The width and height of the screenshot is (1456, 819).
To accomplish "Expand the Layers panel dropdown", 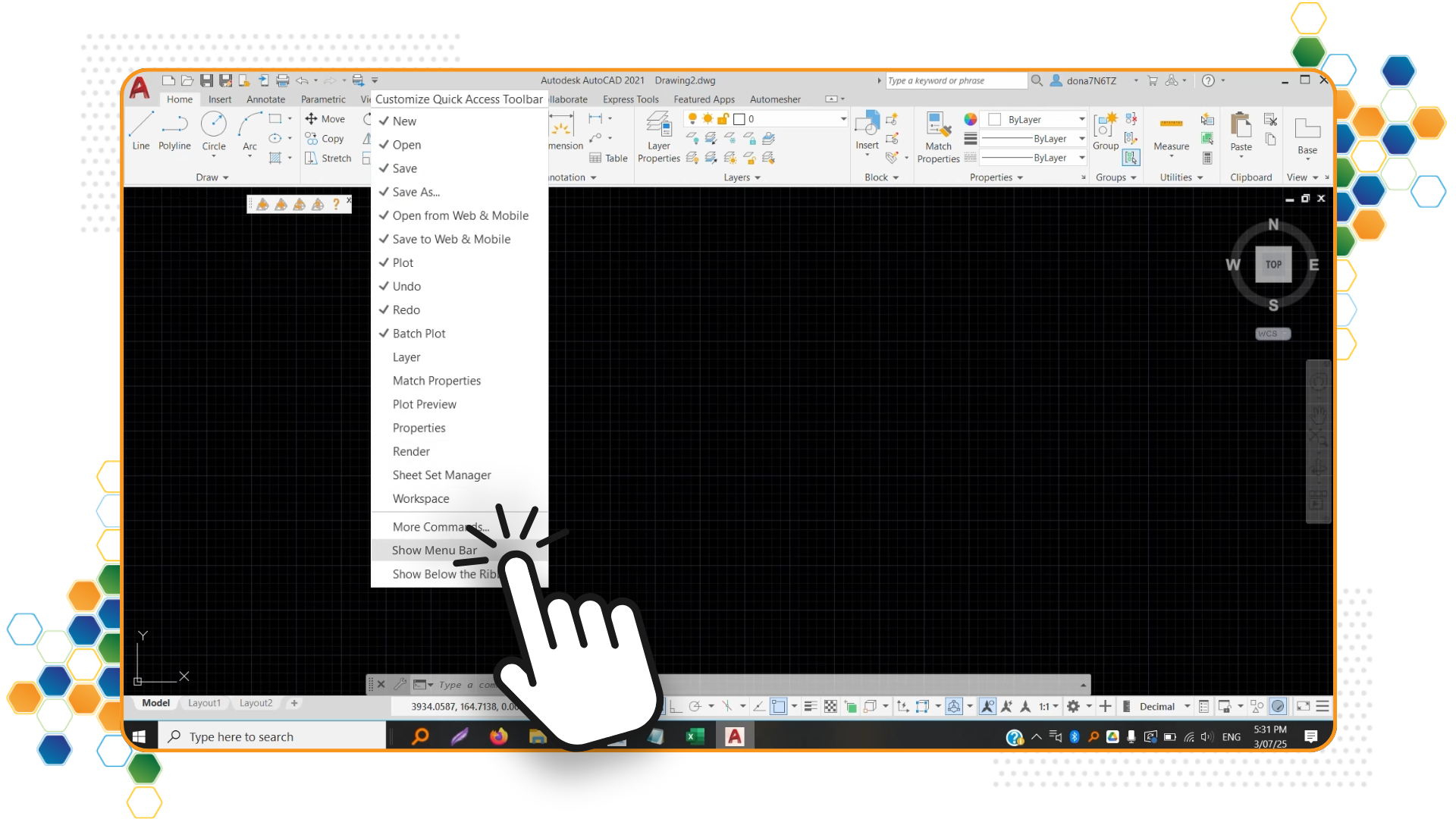I will (x=742, y=177).
